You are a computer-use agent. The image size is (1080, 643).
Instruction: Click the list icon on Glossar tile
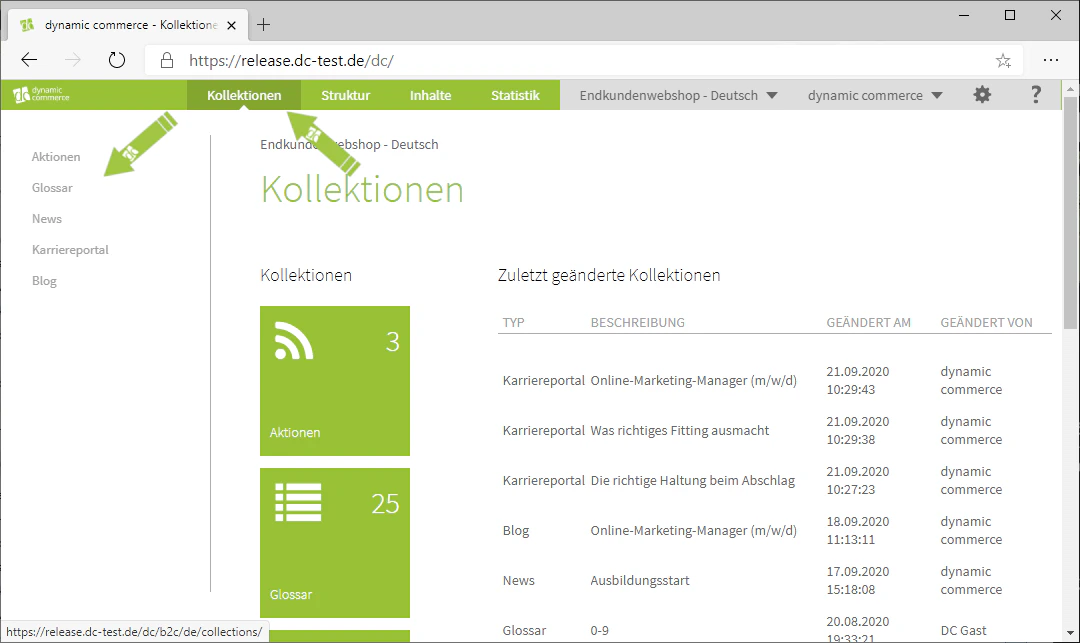tap(298, 502)
